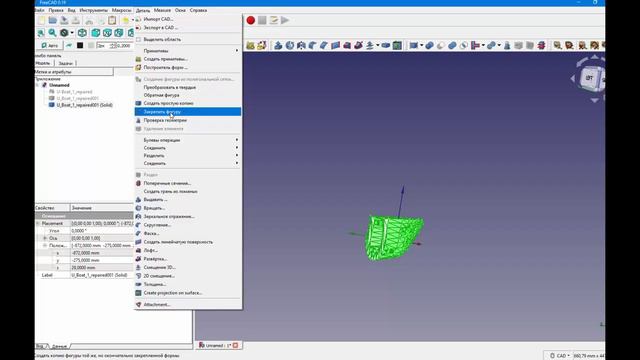Image resolution: width=640 pixels, height=360 pixels.
Task: Select 'U_Boat_1_repaired001 (Solid)' tree item
Action: pos(84,105)
